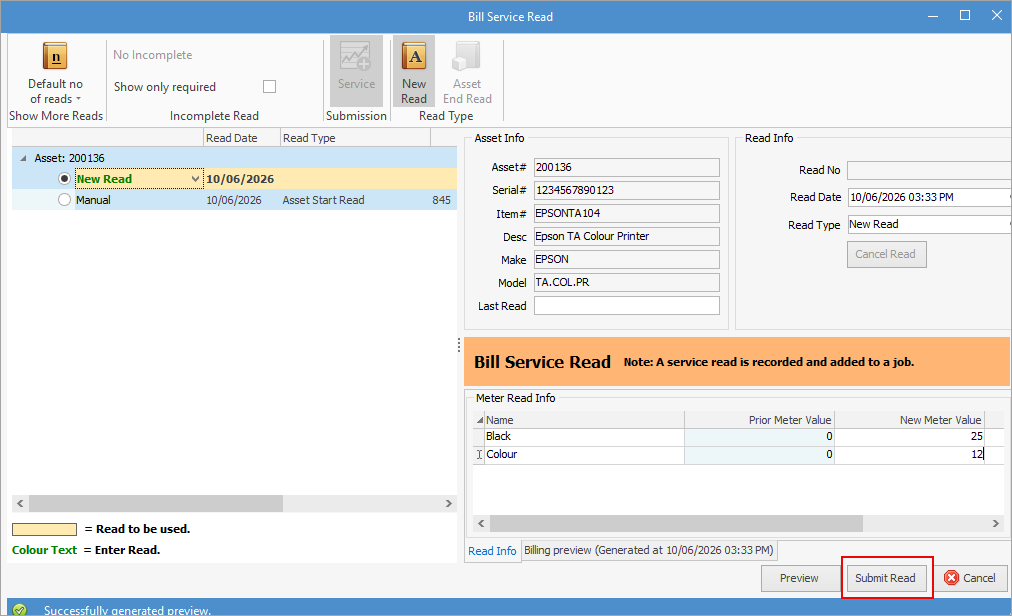Image resolution: width=1012 pixels, height=616 pixels.
Task: Click the meter grid horizontal scrollbar thumb
Action: coord(676,524)
